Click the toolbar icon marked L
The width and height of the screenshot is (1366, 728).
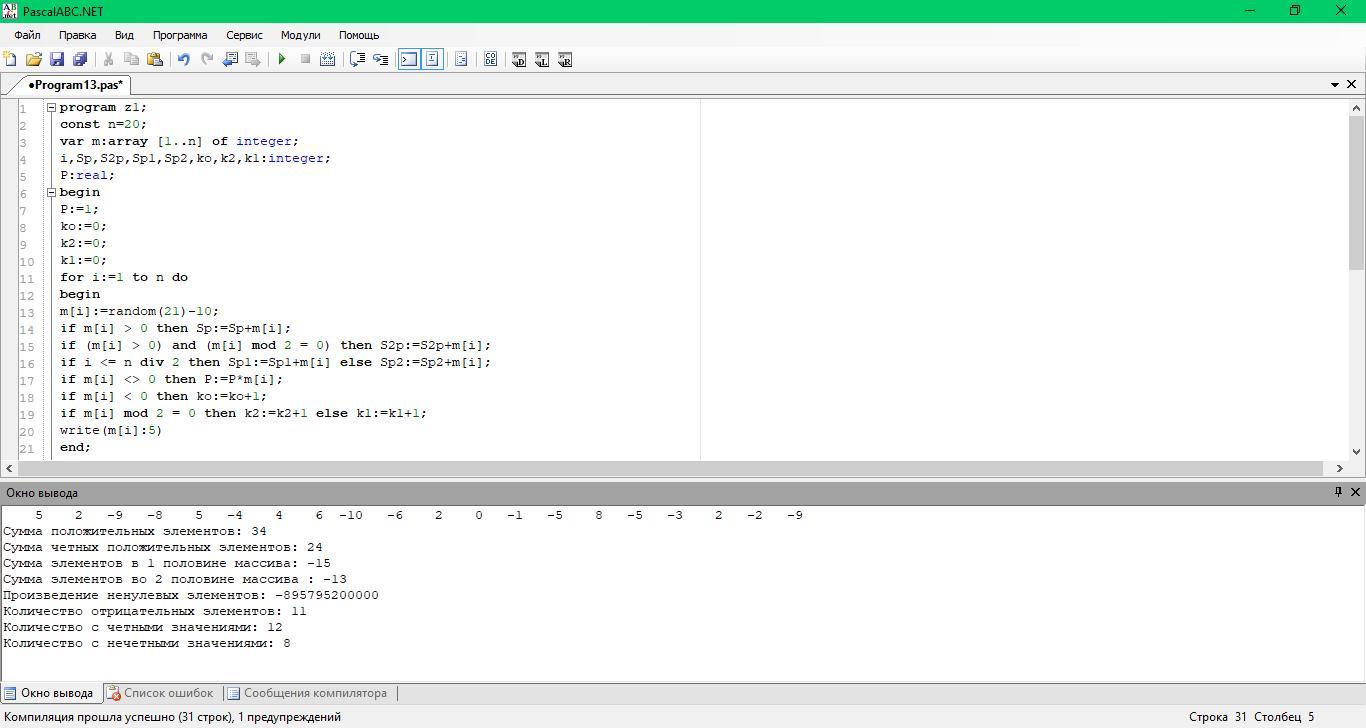[542, 60]
